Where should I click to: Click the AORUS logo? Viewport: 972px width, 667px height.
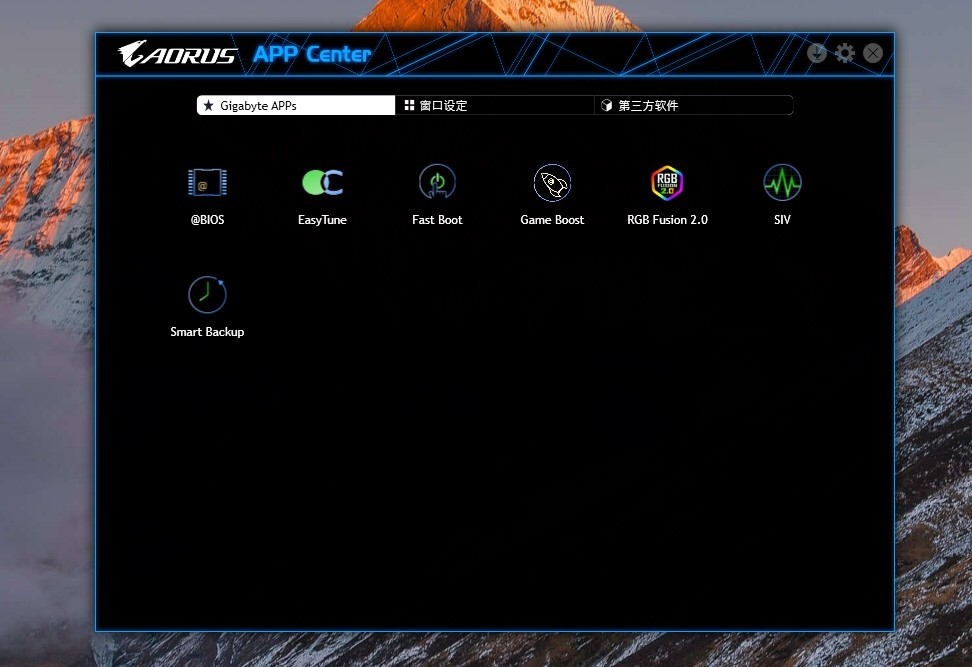coord(177,54)
